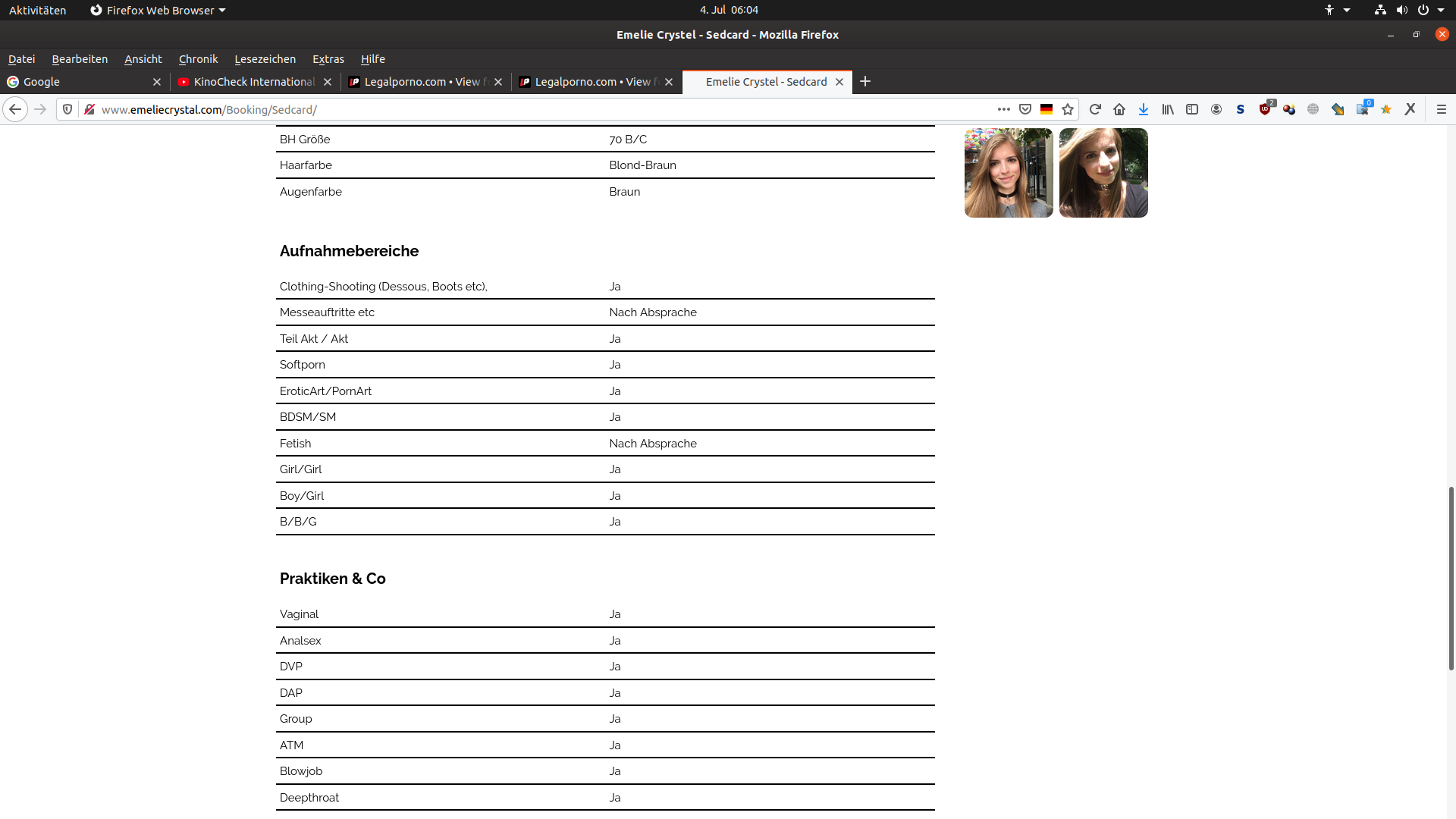
Task: Toggle the German flag translation icon
Action: click(x=1046, y=109)
